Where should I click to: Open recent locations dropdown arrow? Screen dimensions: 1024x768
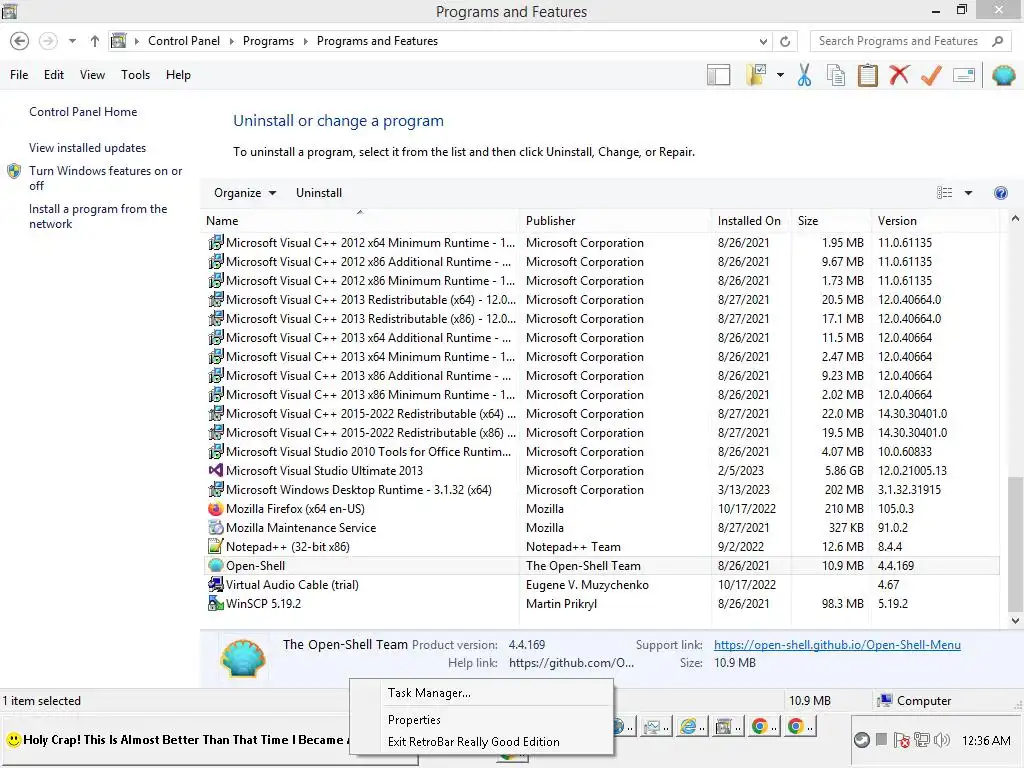pyautogui.click(x=72, y=41)
